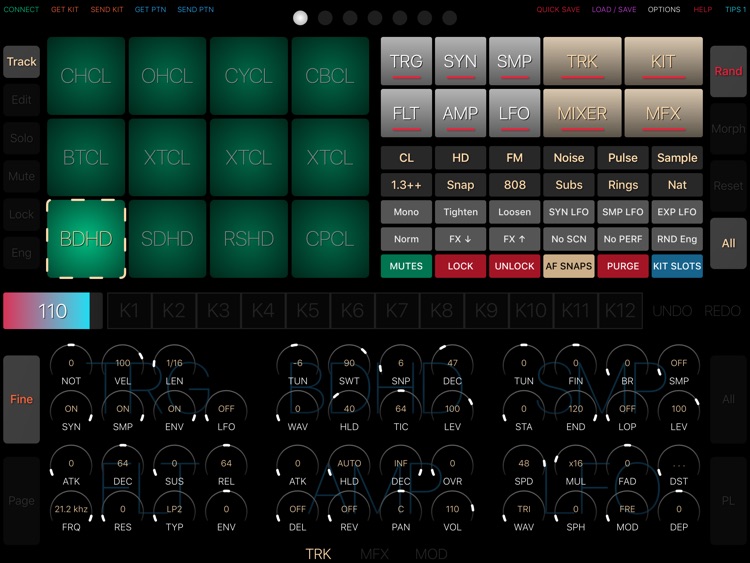Viewport: 750px width, 563px height.
Task: Toggle the LFO trigger OFF knob
Action: click(226, 410)
